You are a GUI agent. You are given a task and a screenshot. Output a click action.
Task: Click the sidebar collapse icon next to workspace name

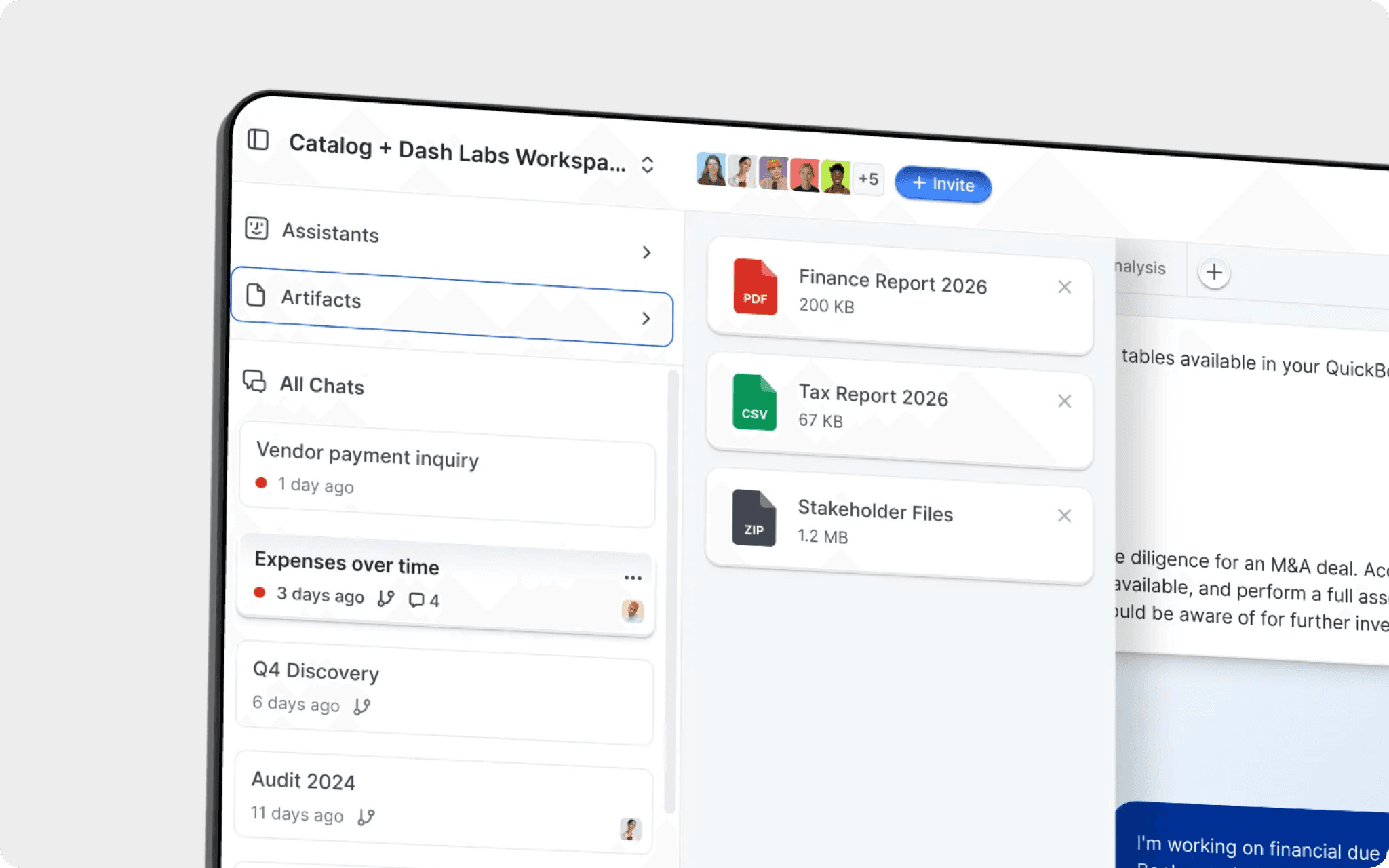pyautogui.click(x=258, y=140)
